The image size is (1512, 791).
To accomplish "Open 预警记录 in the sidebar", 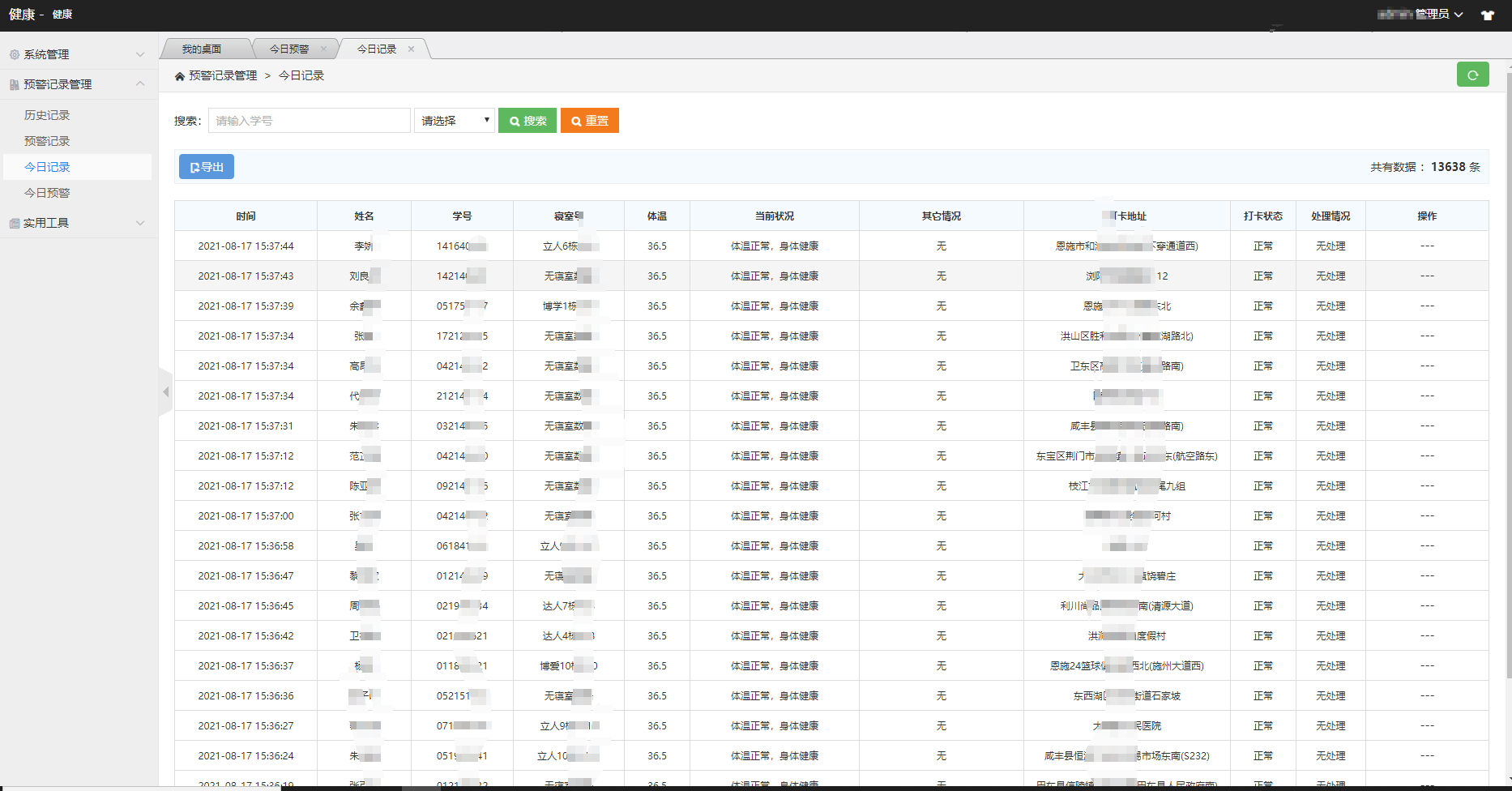I will pyautogui.click(x=47, y=141).
